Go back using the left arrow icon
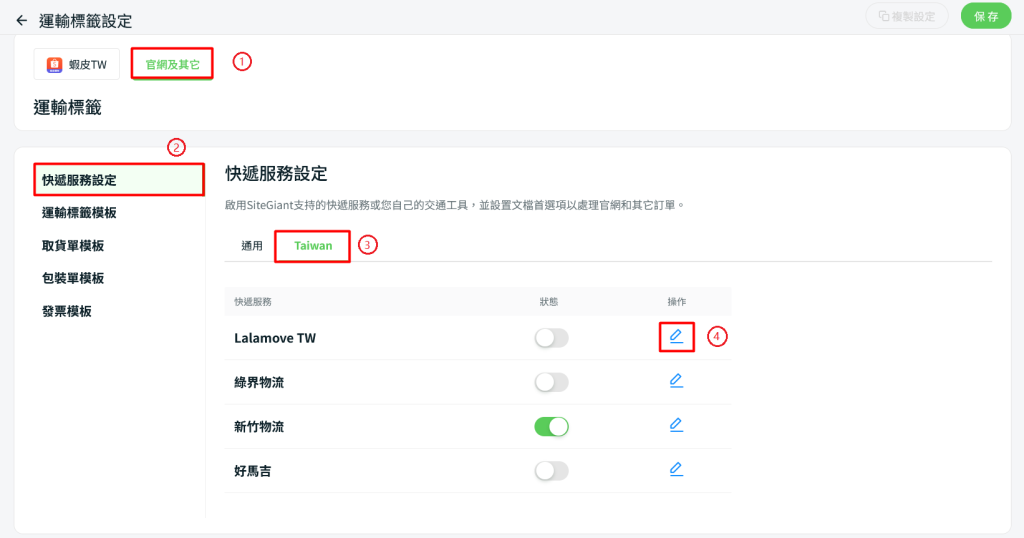This screenshot has width=1024, height=538. click(x=22, y=21)
